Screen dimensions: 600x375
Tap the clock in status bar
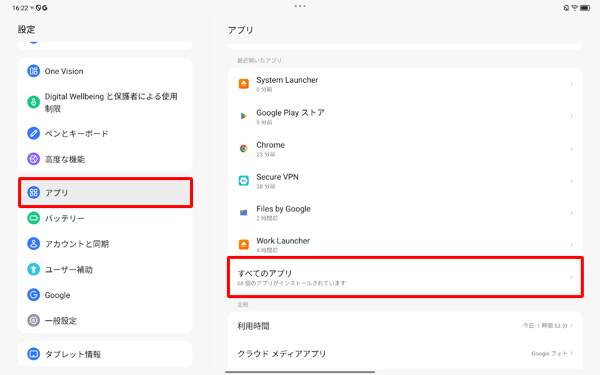20,8
